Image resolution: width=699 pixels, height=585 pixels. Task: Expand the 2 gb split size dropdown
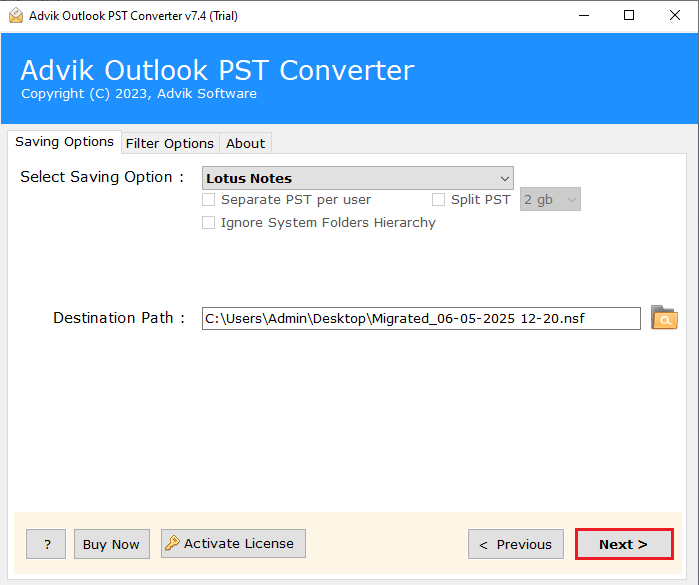pyautogui.click(x=550, y=199)
